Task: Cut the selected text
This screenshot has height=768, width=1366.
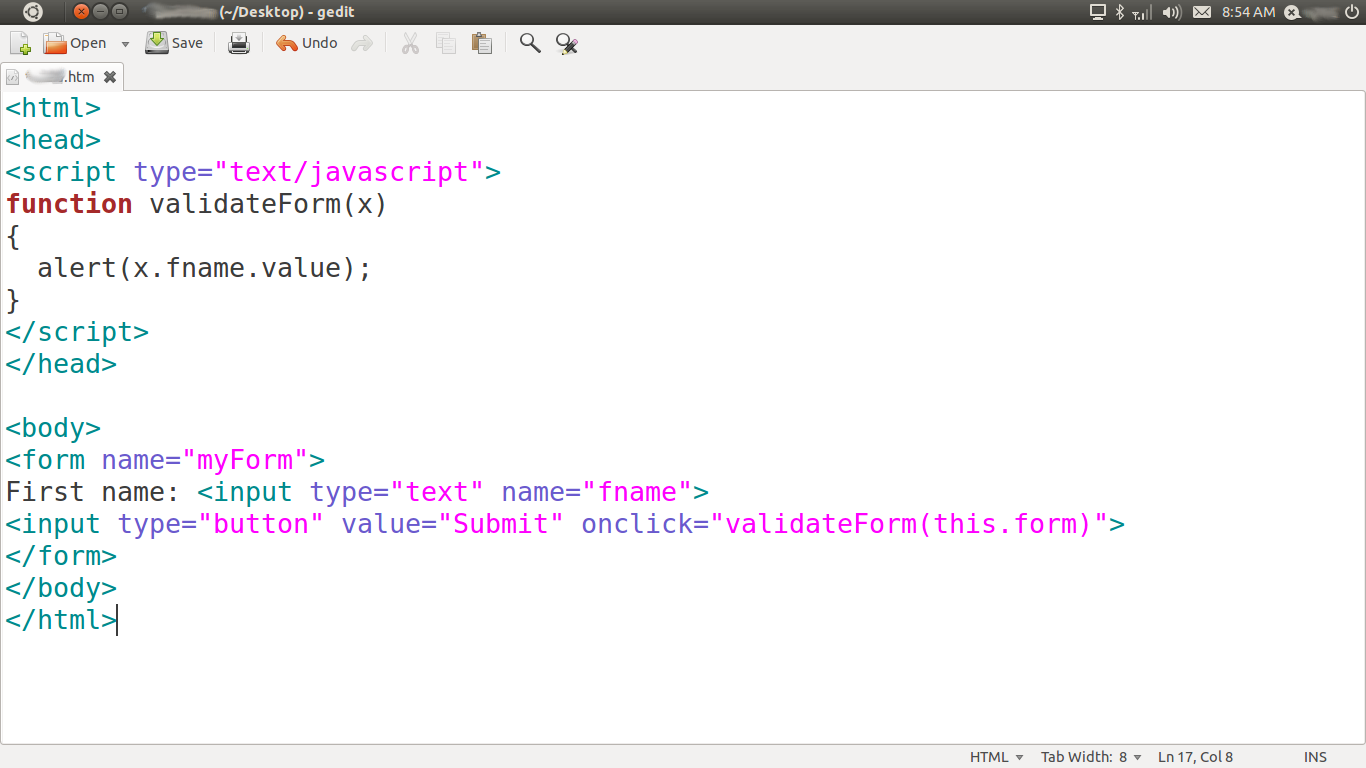Action: 410,43
